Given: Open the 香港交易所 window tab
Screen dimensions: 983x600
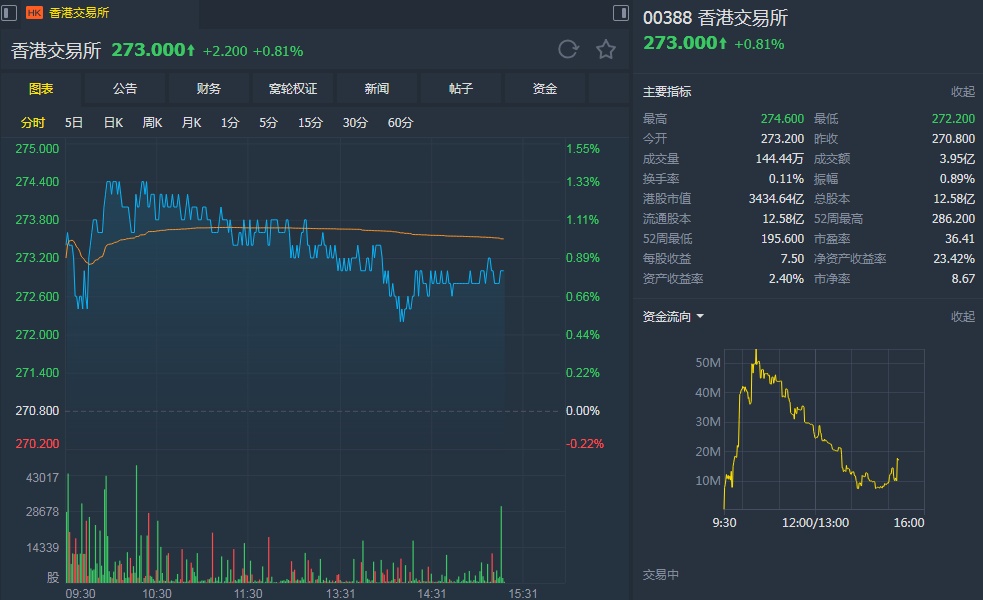Looking at the screenshot, I should [x=79, y=13].
